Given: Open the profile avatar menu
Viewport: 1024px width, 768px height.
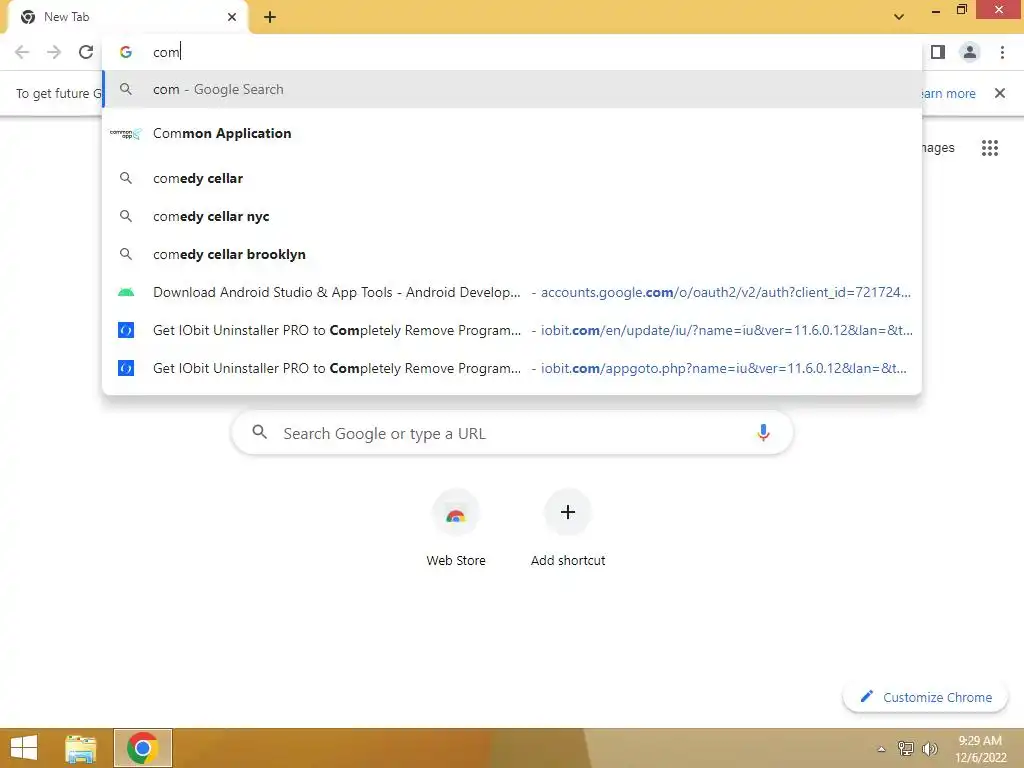Looking at the screenshot, I should 970,52.
